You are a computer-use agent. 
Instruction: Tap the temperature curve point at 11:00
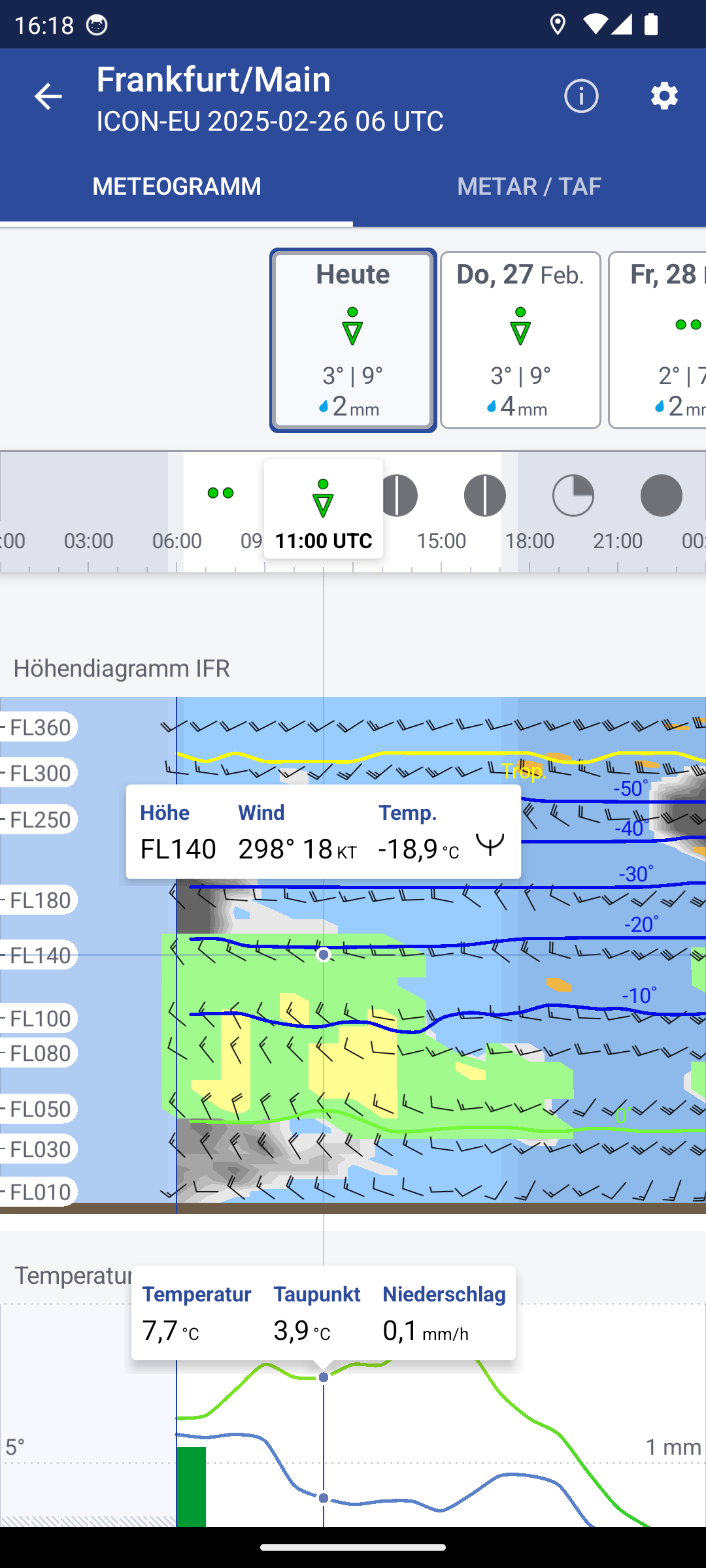coord(324,1377)
